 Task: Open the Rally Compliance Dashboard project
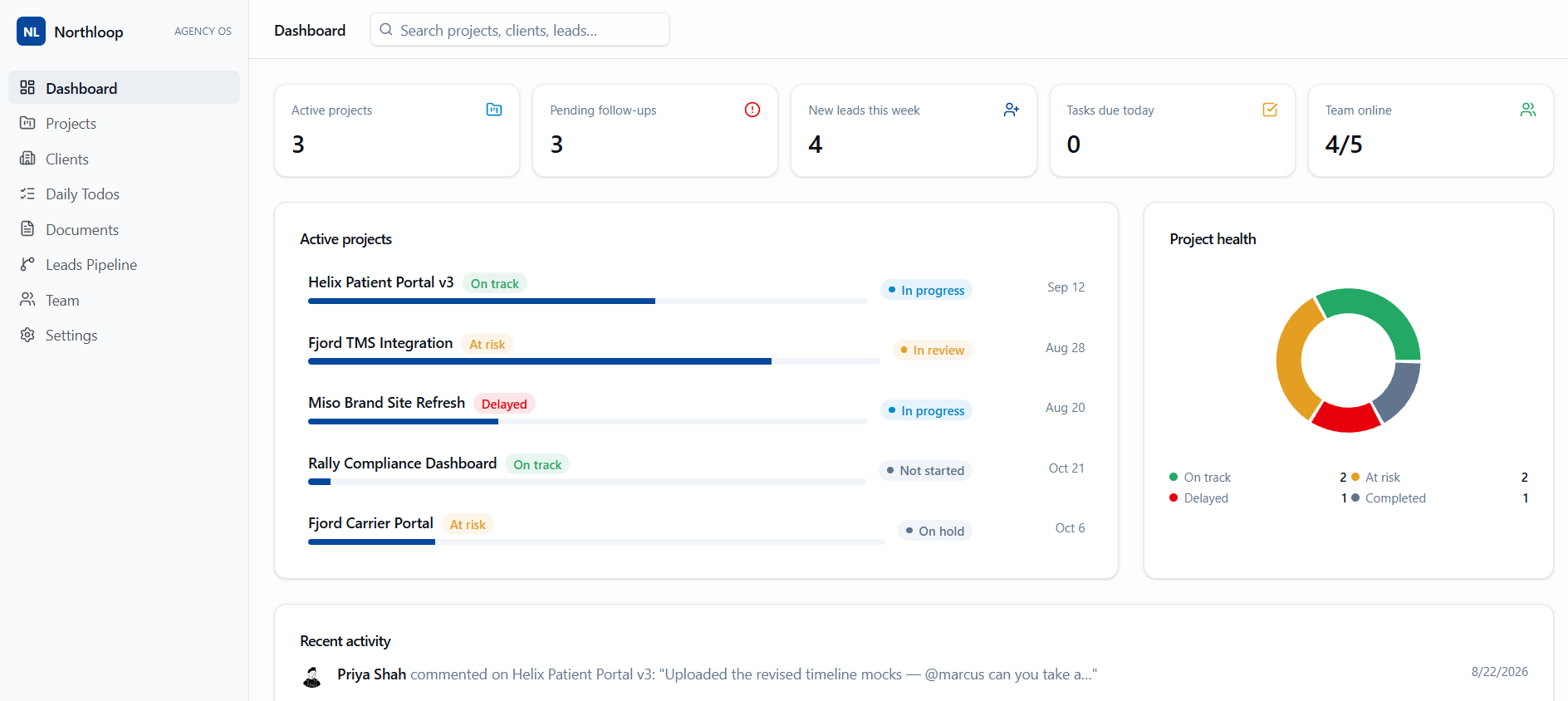(x=403, y=463)
